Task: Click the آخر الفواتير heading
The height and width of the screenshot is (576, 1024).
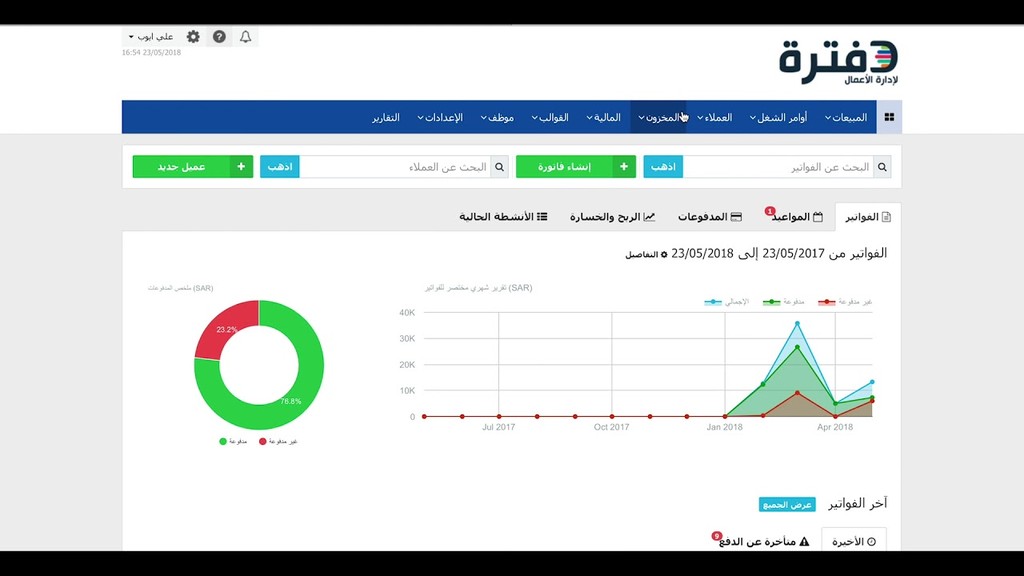Action: coord(857,504)
